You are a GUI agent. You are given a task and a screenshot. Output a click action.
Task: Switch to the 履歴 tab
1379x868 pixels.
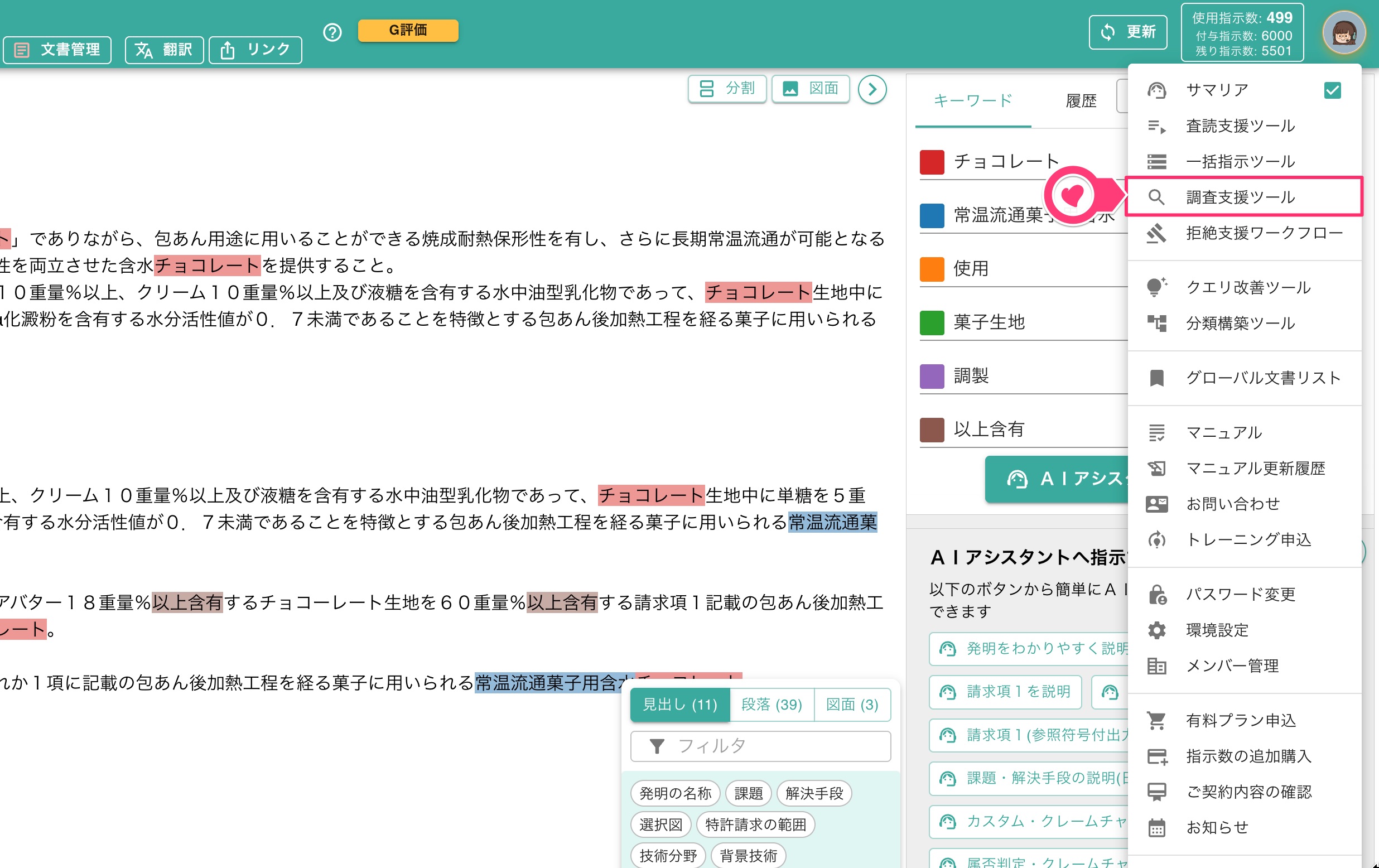pos(1080,102)
